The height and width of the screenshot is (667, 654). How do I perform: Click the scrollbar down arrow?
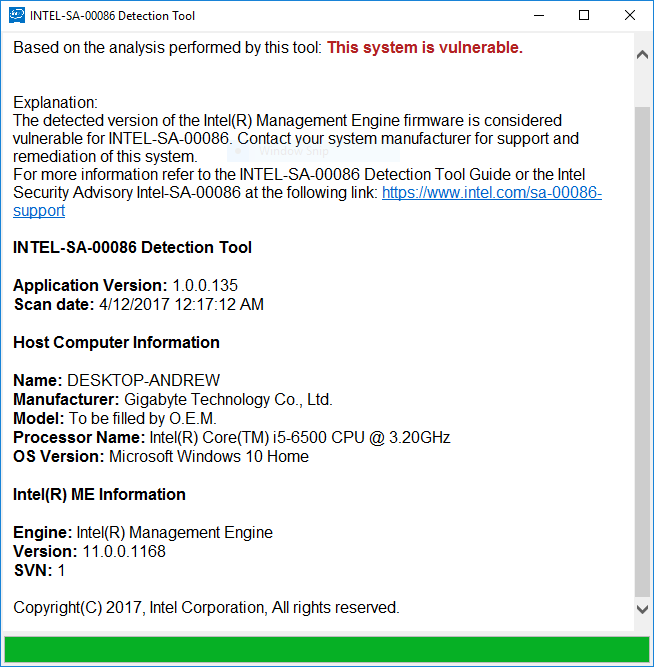(643, 609)
